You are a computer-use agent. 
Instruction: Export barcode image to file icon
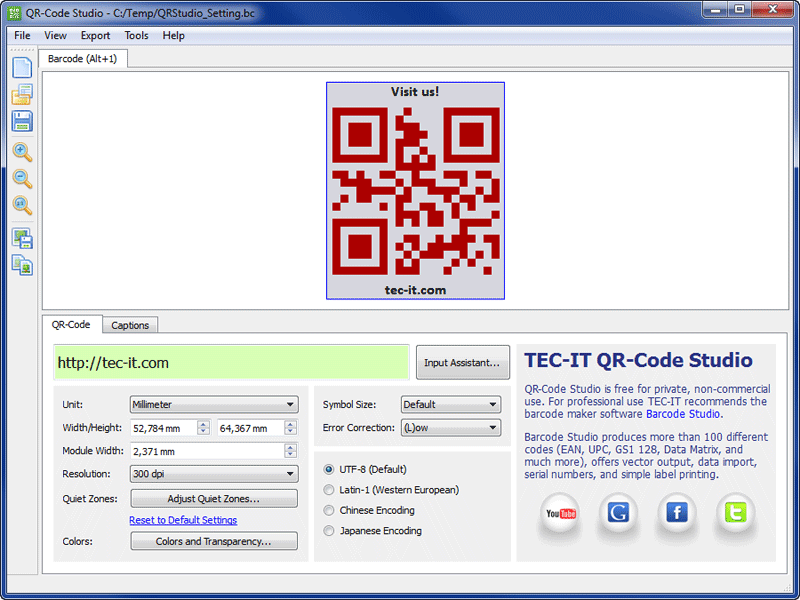(22, 238)
